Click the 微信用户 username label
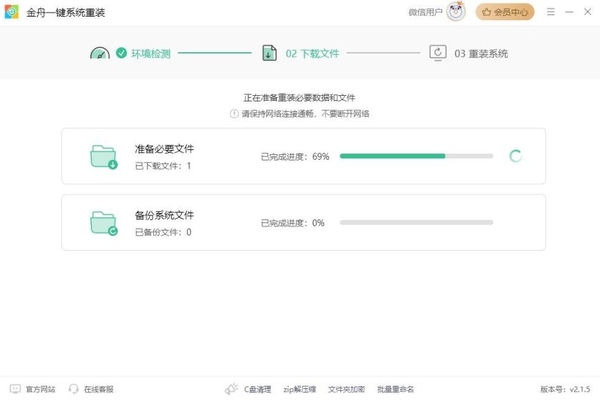600x400 pixels. (425, 12)
